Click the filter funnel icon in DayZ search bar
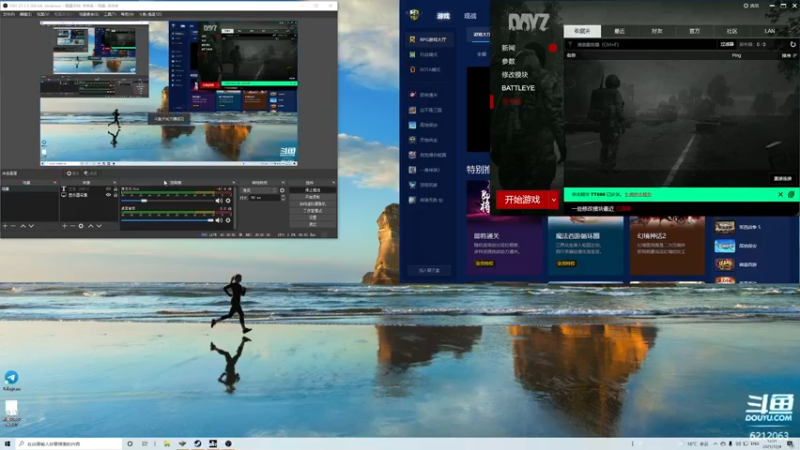The height and width of the screenshot is (450, 800). click(570, 44)
